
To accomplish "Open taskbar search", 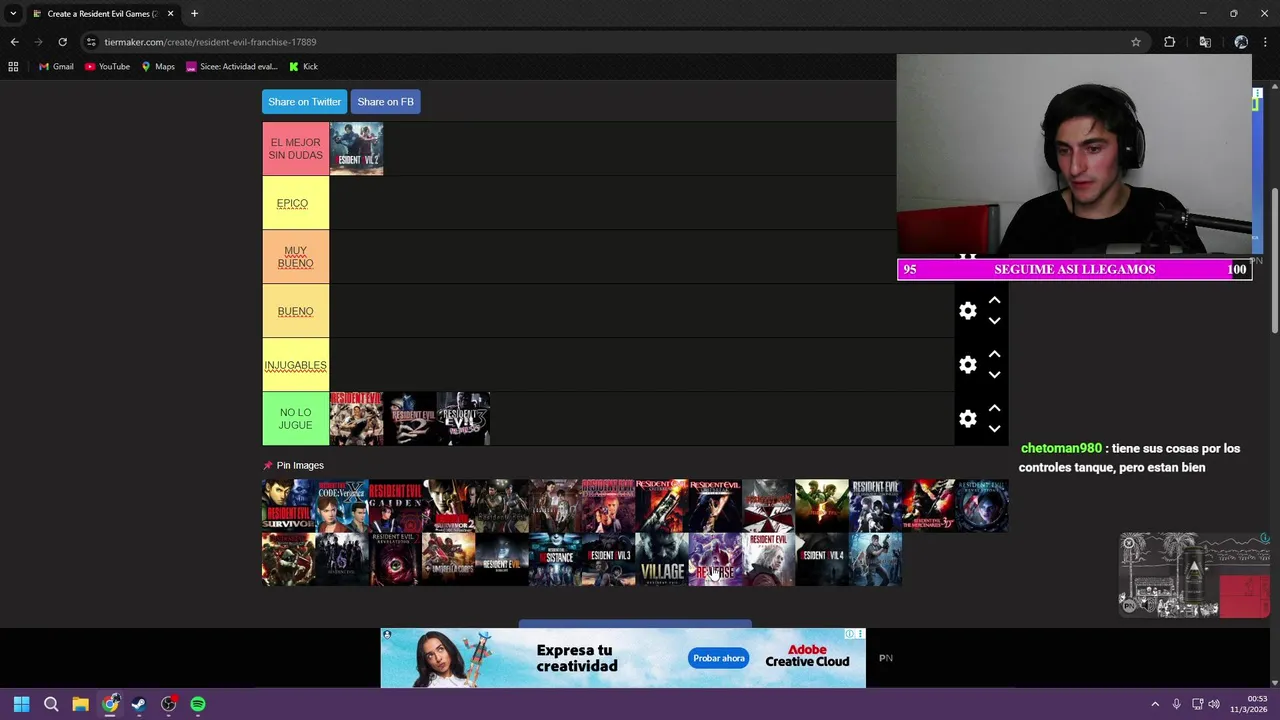I will (51, 704).
